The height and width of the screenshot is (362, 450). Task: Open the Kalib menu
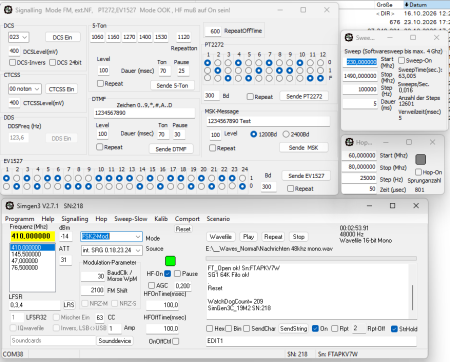(161, 219)
